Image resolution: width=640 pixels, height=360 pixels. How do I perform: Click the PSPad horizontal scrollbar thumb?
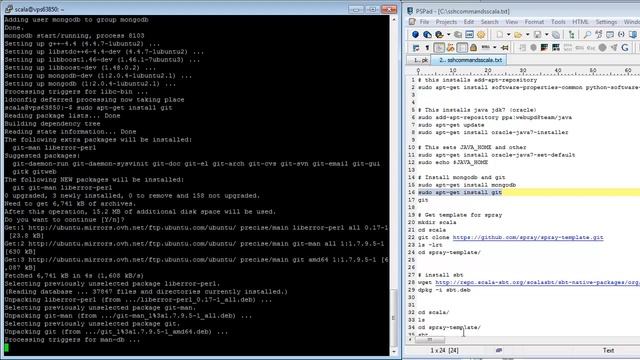[429, 340]
